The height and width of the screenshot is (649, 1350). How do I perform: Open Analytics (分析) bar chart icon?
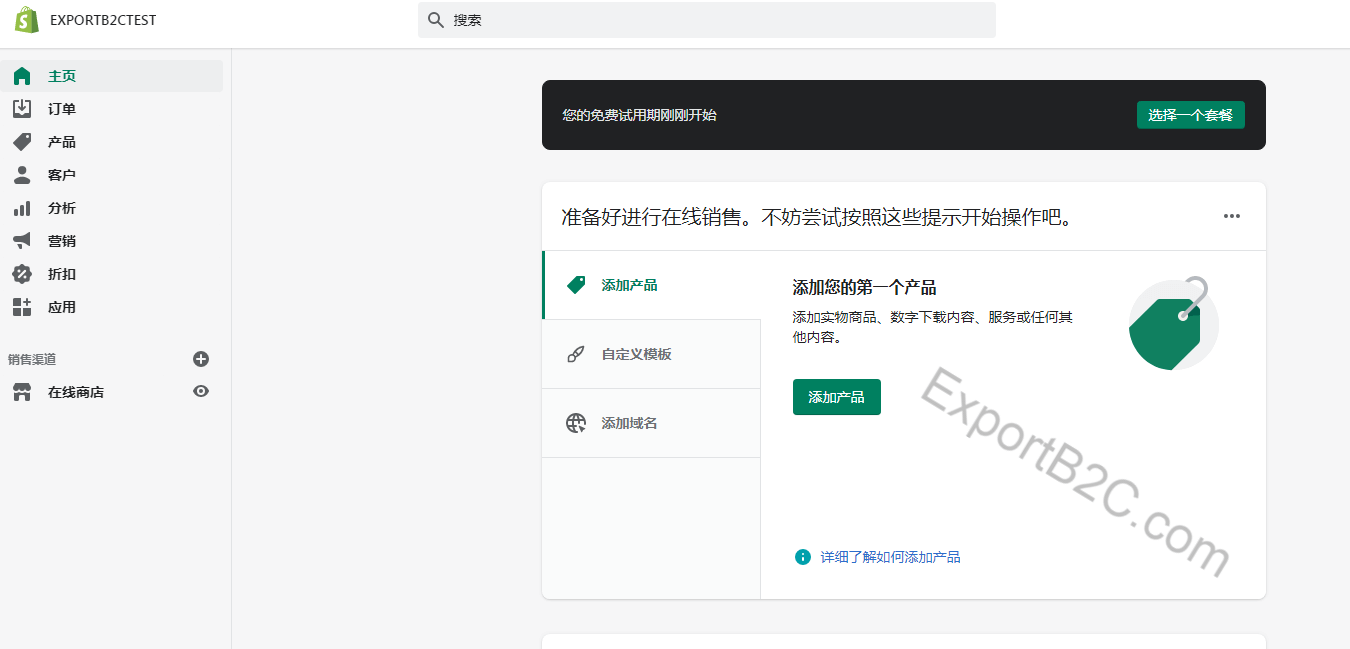click(22, 208)
